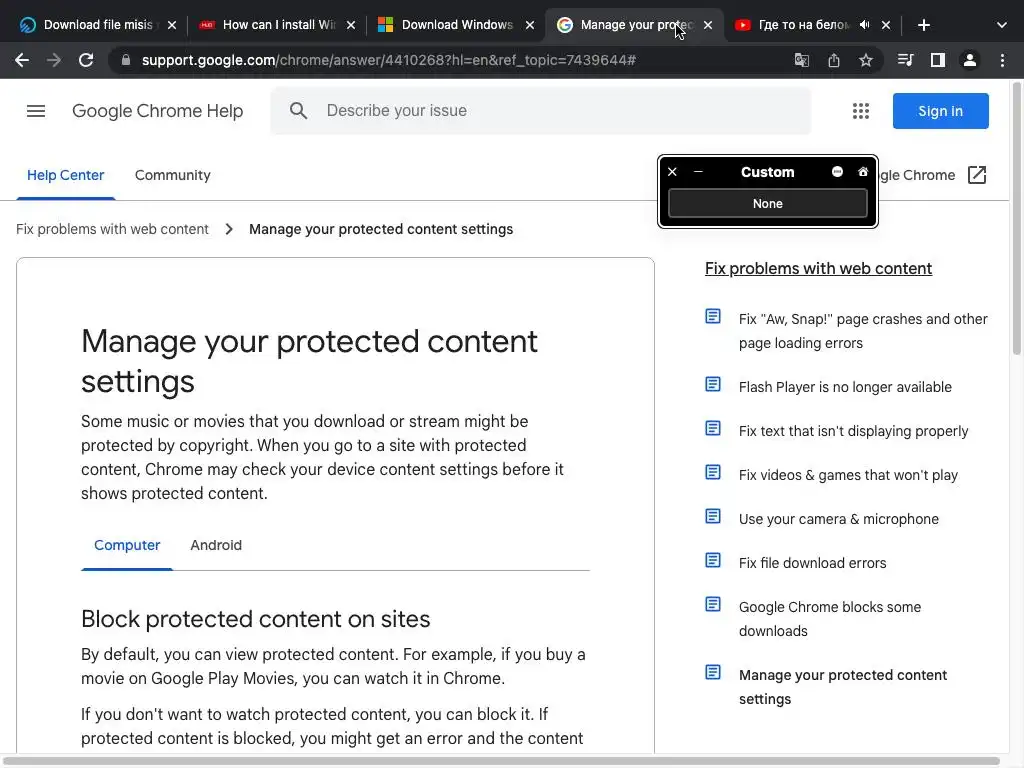Click the share page icon
The width and height of the screenshot is (1024, 768).
834,60
